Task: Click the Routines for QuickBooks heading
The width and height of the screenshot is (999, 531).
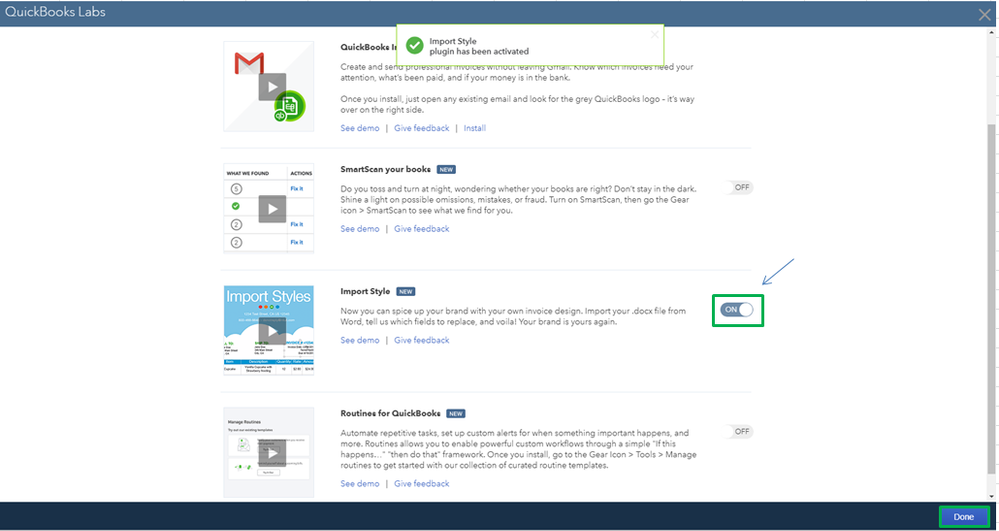Action: pyautogui.click(x=391, y=413)
